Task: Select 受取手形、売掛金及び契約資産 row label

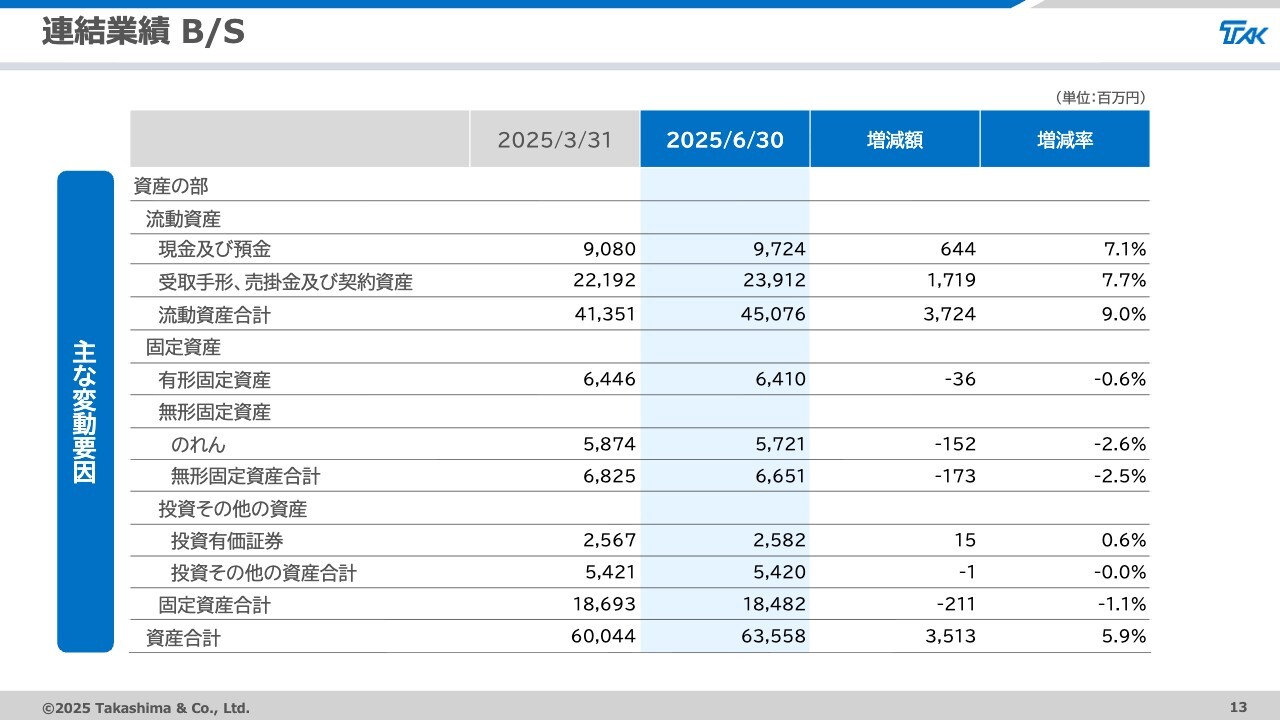Action: coord(285,282)
